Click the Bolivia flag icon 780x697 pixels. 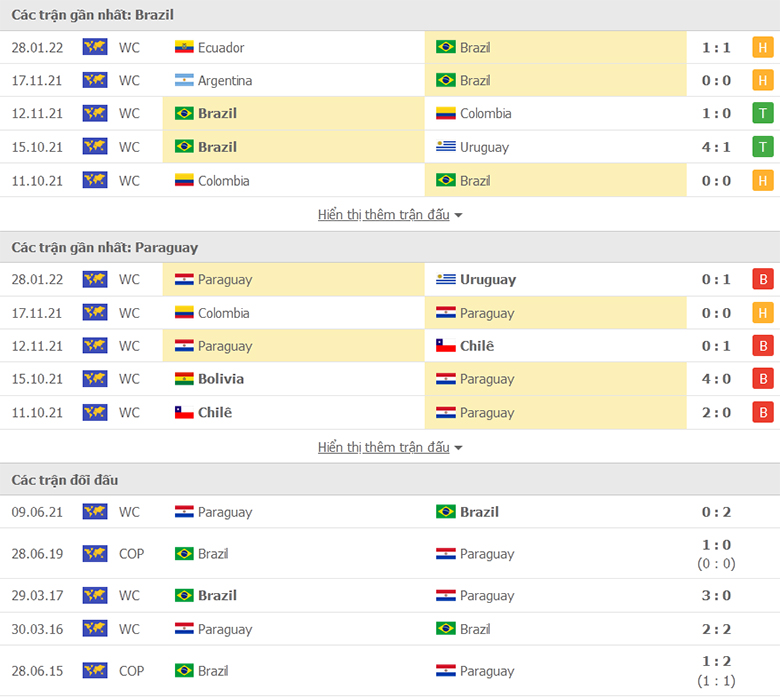tap(184, 379)
